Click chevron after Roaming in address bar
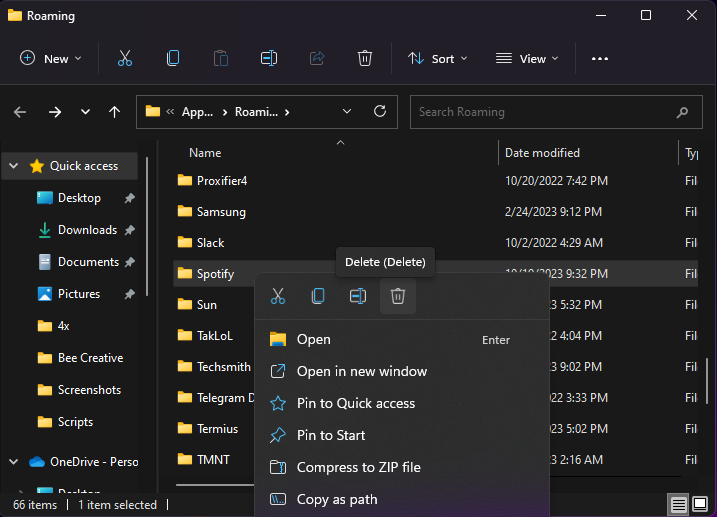Viewport: 717px width, 517px height. coord(287,112)
